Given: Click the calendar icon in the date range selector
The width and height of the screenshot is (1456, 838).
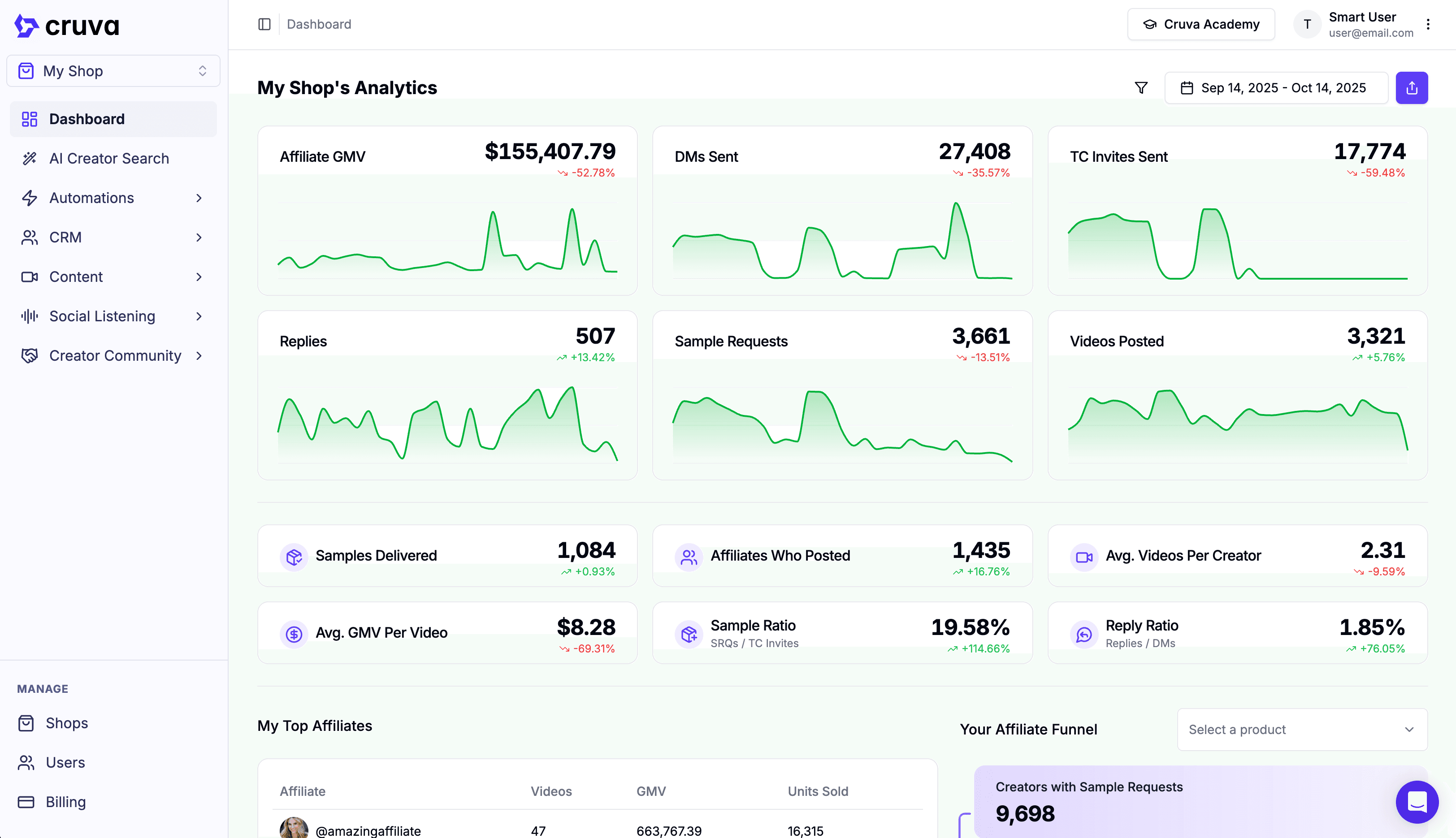Looking at the screenshot, I should pos(1188,87).
